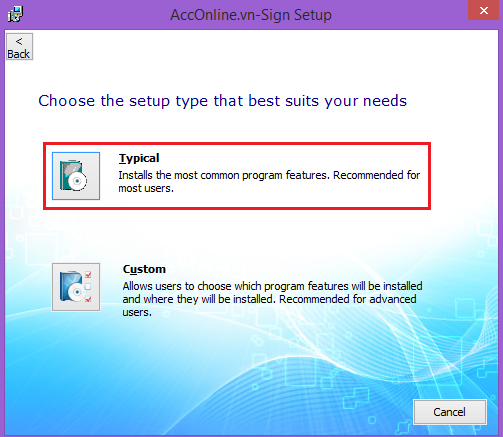Click the '<' arrow on the Back button

point(19,42)
